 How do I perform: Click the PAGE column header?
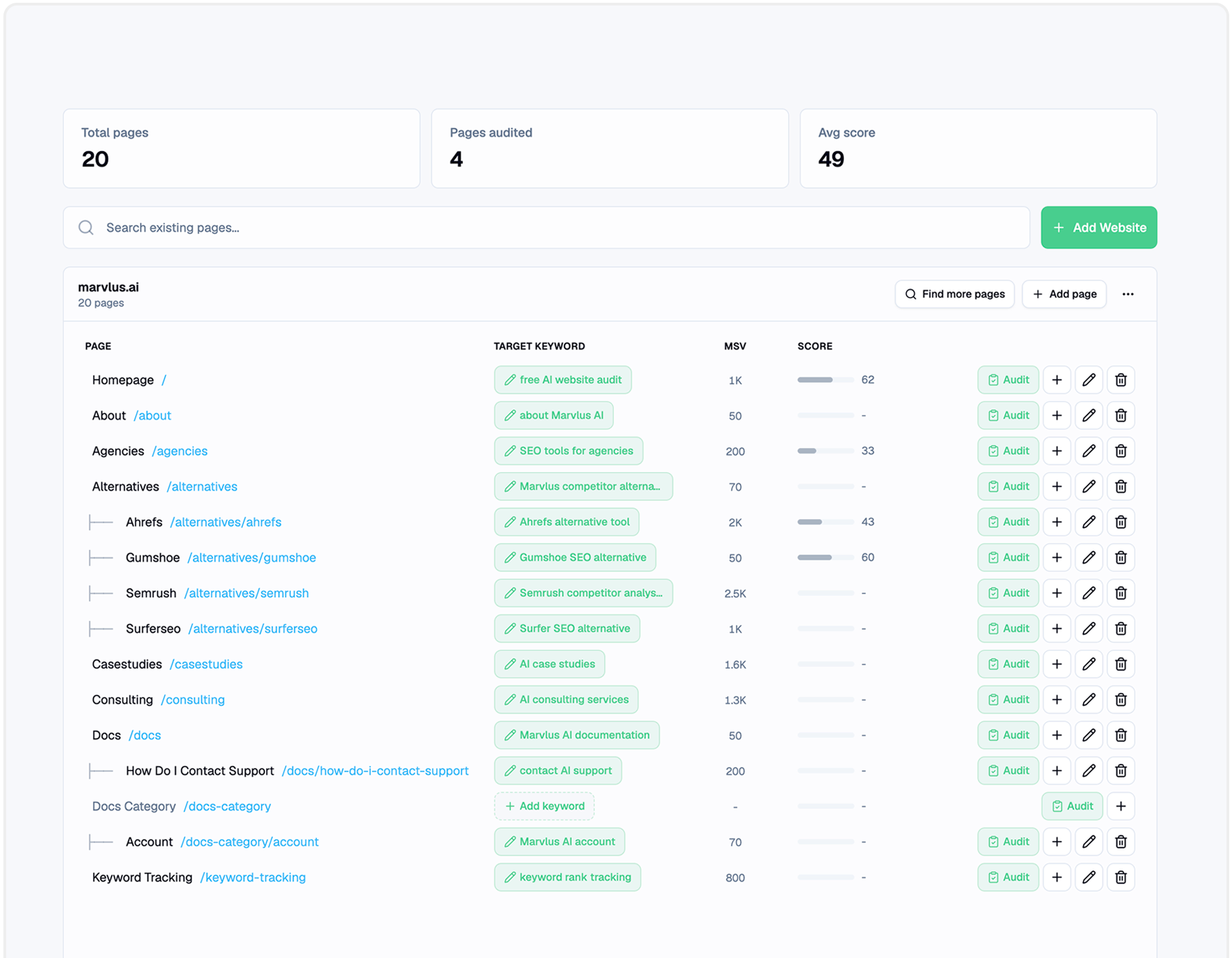tap(98, 346)
